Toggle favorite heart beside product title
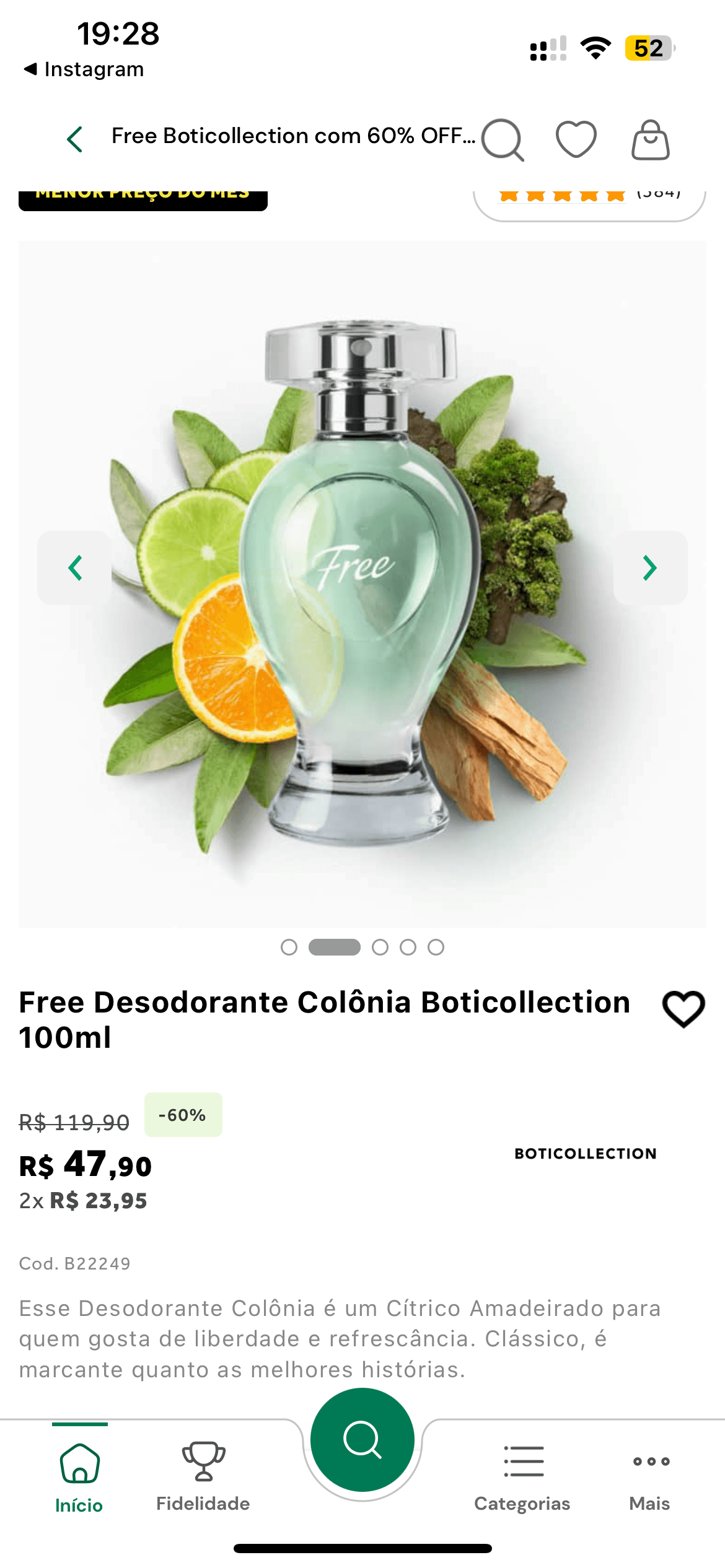 click(x=683, y=1009)
